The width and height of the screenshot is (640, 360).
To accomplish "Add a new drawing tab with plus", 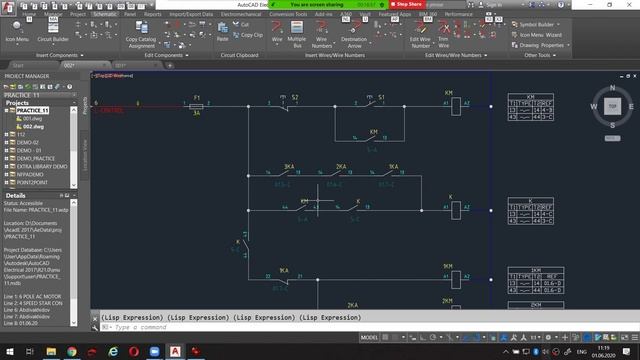I will pyautogui.click(x=170, y=65).
